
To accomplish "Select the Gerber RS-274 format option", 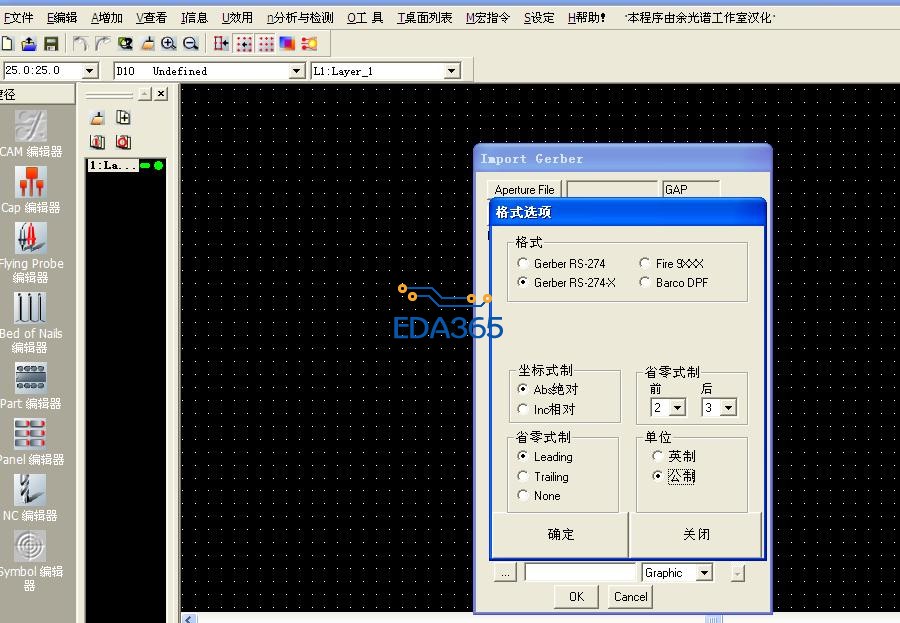I will pyautogui.click(x=522, y=263).
